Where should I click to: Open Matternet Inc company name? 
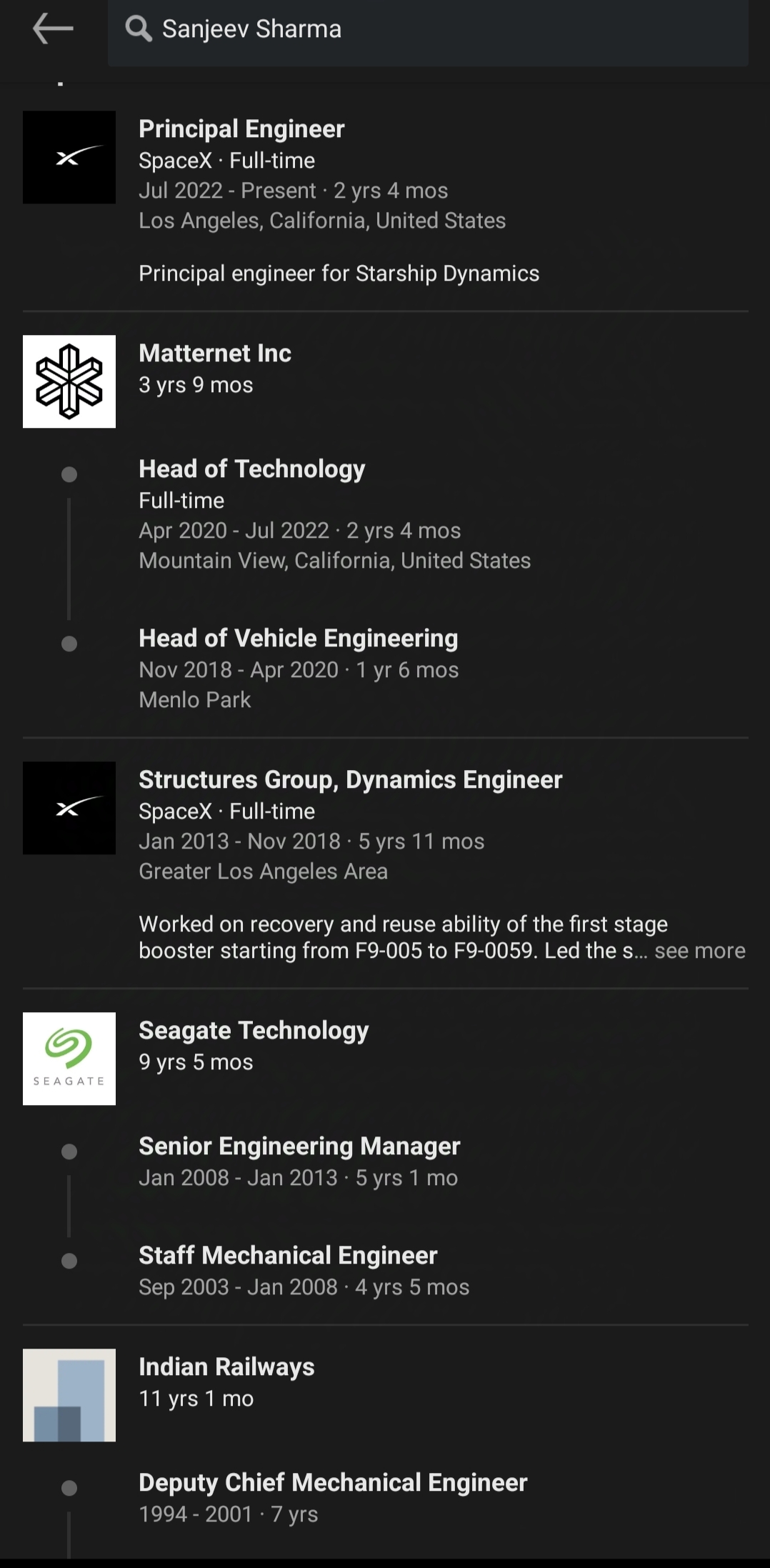215,353
